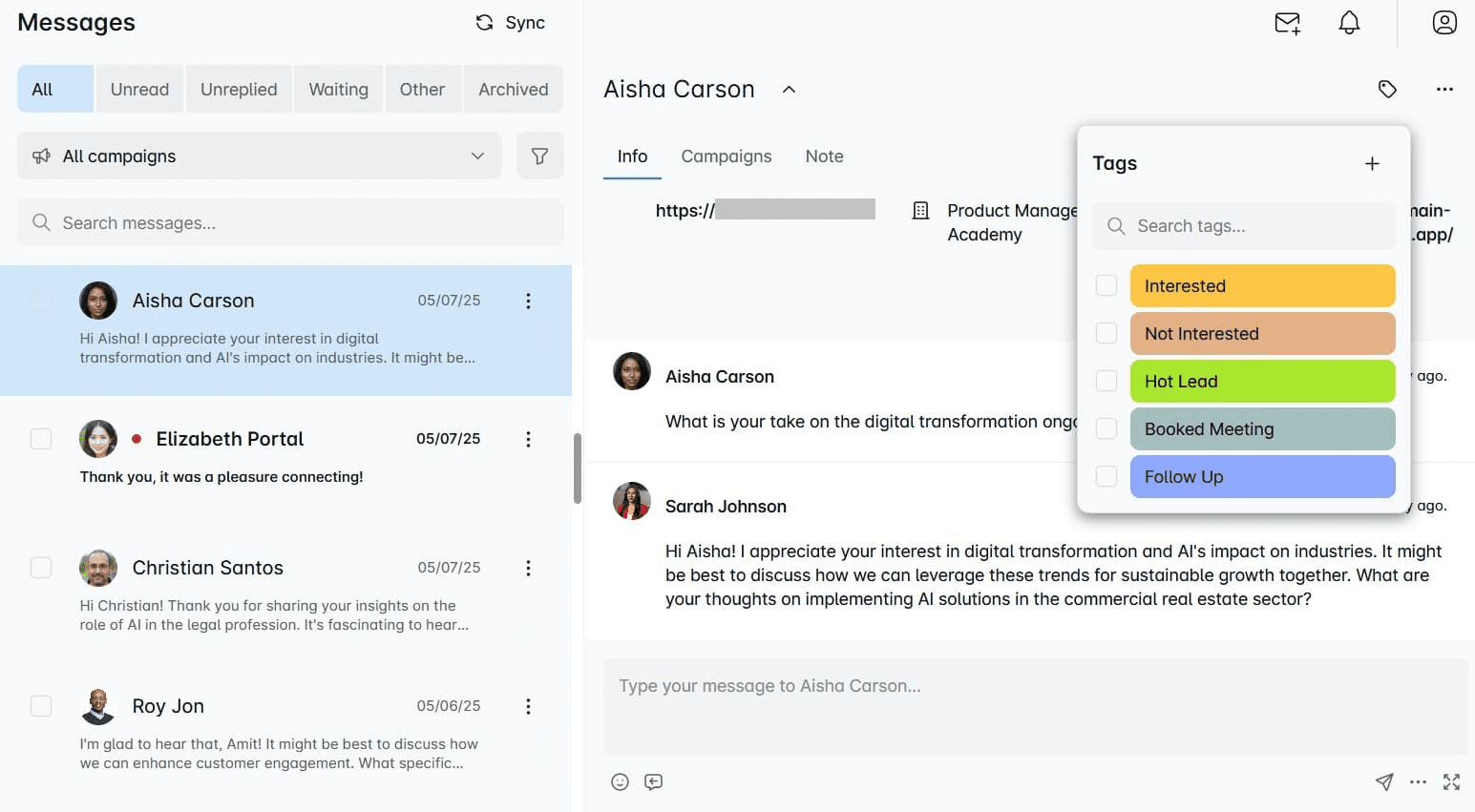Select the Unread messages filter tab
Image resolution: width=1475 pixels, height=812 pixels.
pyautogui.click(x=139, y=89)
